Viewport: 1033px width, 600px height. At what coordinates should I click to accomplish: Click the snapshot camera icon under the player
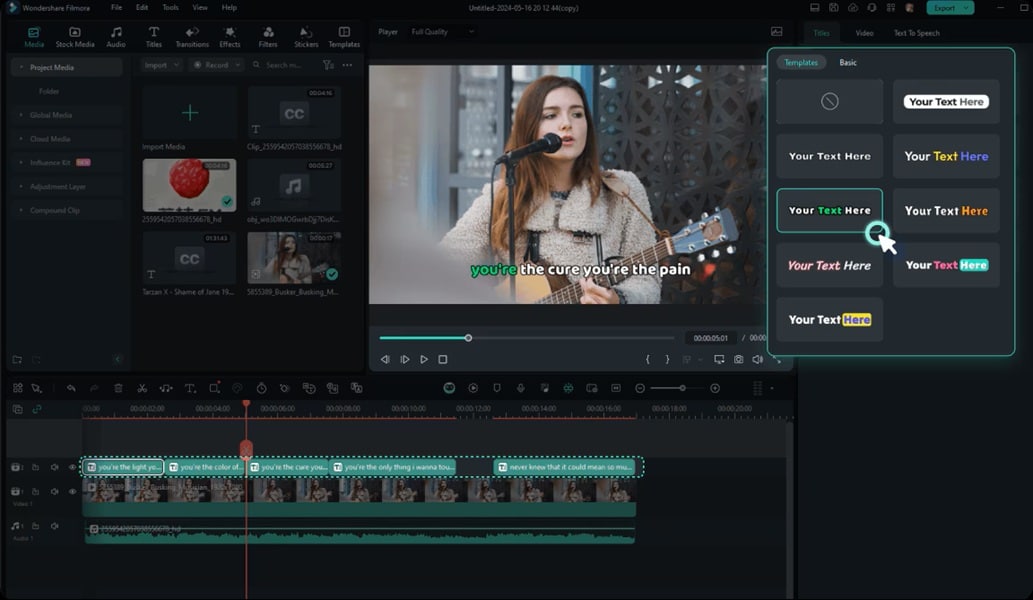pos(739,359)
